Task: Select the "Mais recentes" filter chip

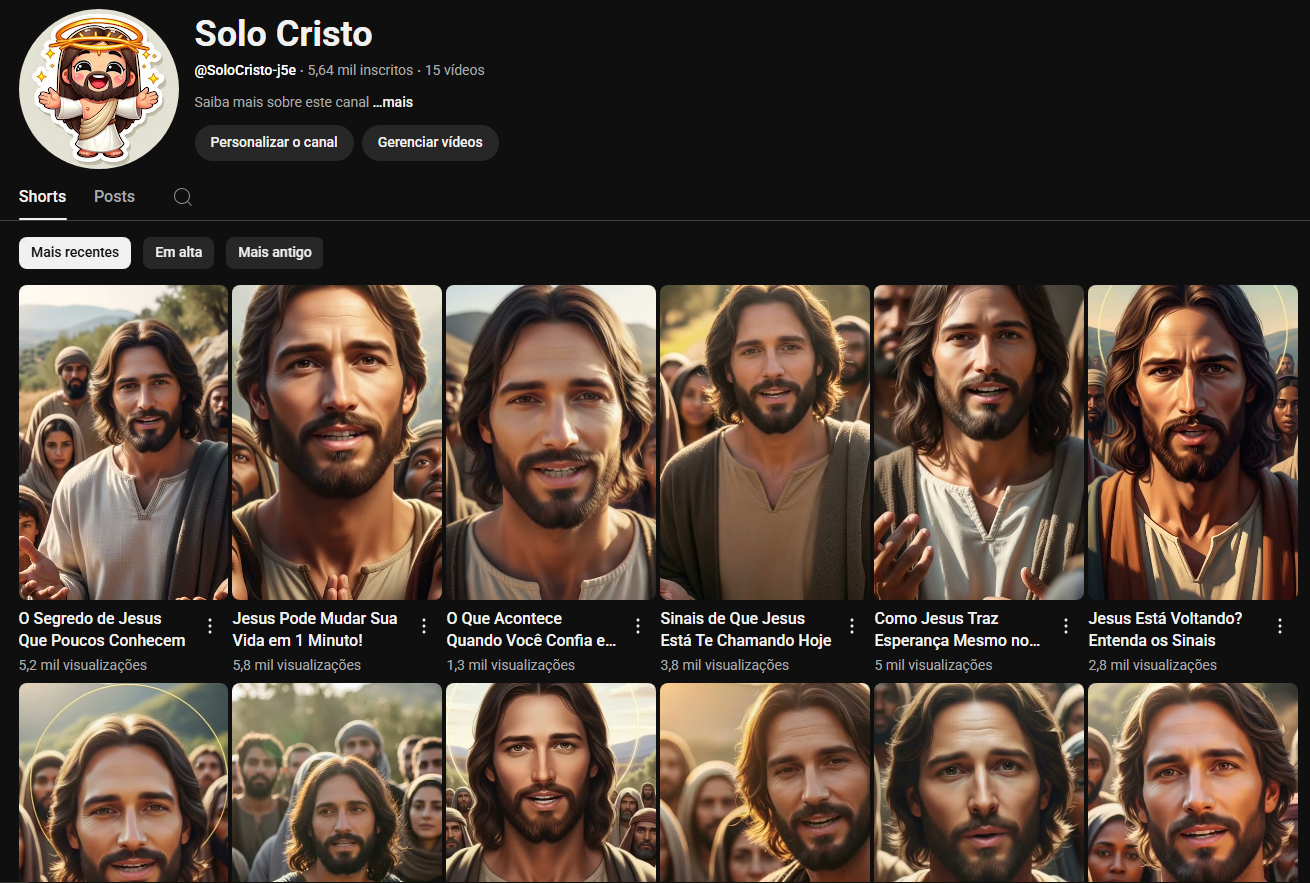Action: (x=75, y=253)
